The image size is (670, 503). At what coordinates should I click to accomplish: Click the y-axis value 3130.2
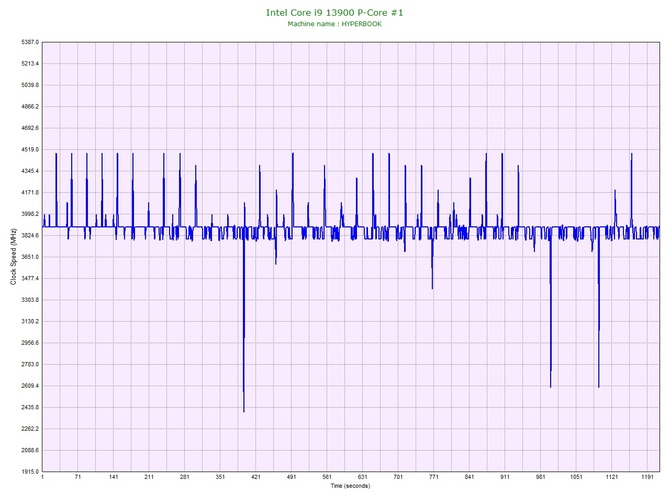[30, 321]
